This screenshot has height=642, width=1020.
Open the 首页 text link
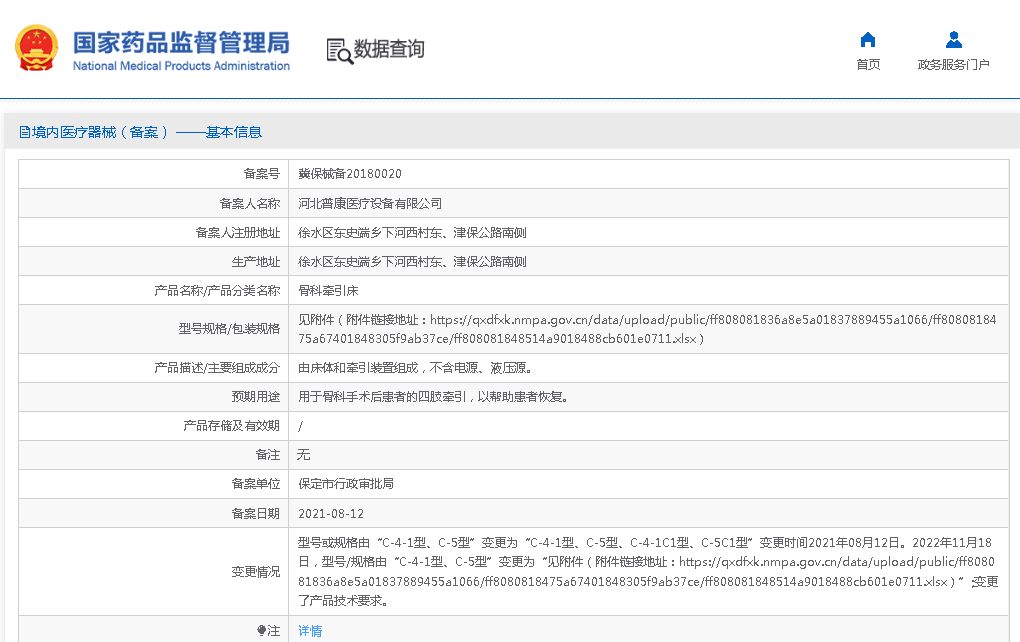tap(868, 65)
